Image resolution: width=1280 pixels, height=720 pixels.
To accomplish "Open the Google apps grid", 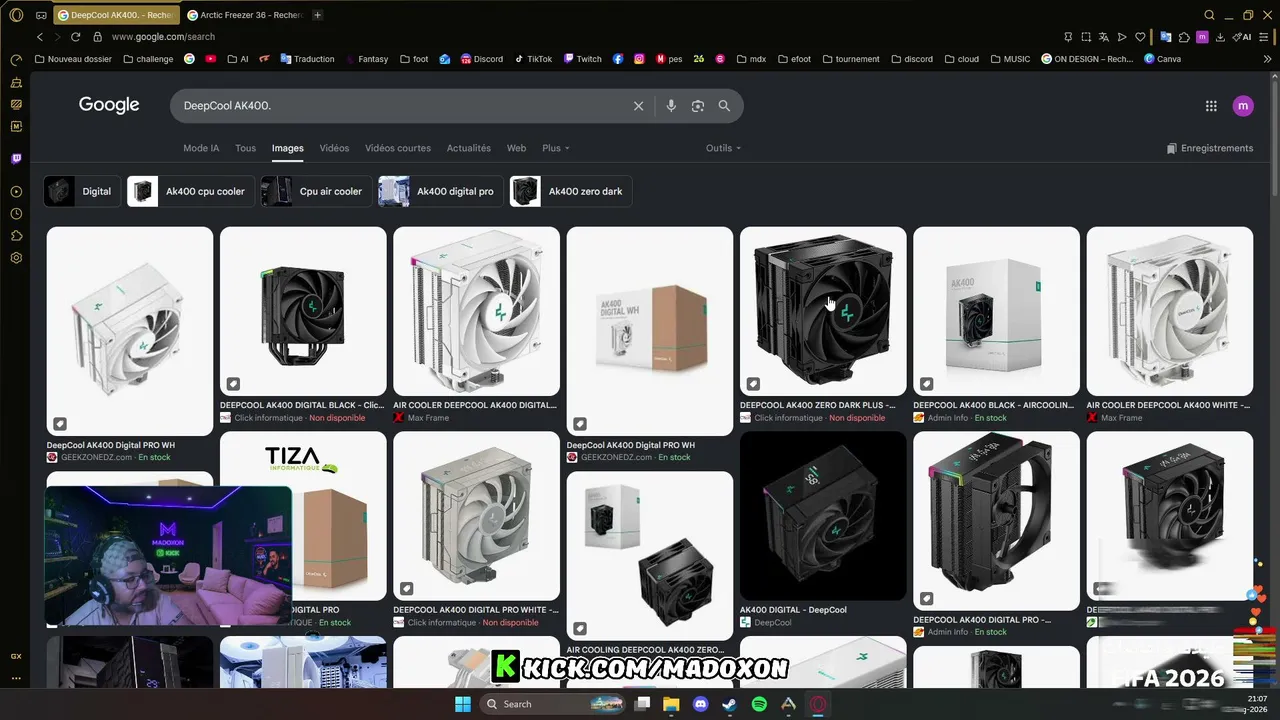I will click(x=1211, y=106).
